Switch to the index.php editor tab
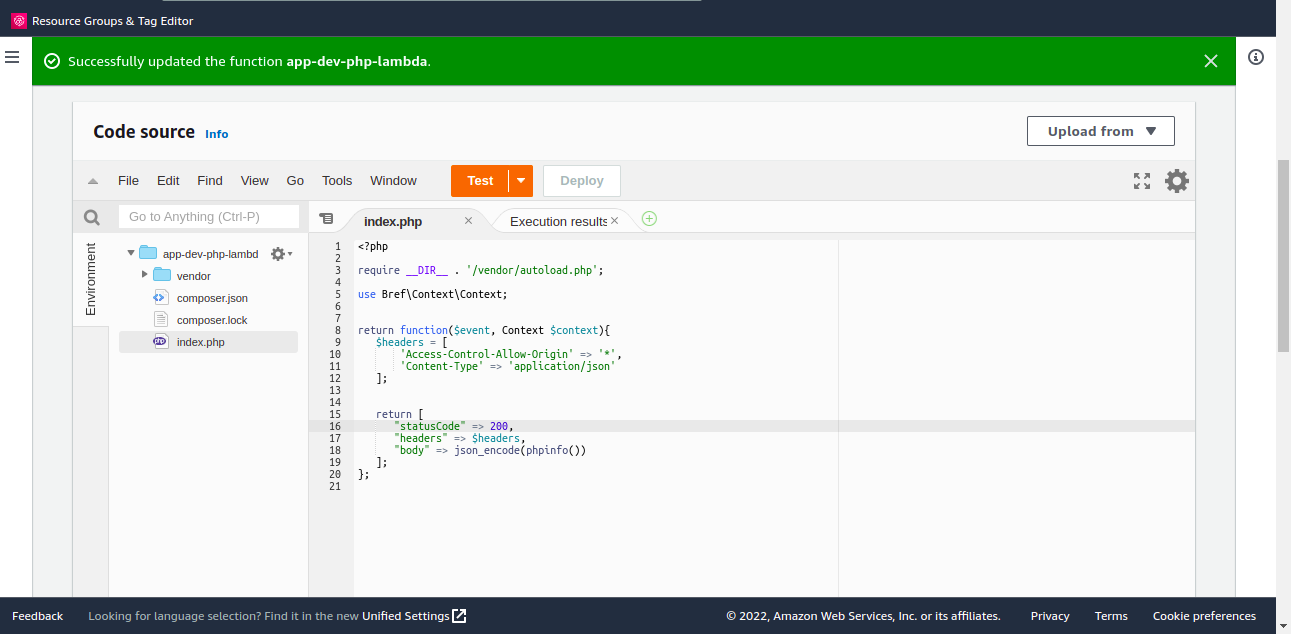This screenshot has height=634, width=1291. point(393,222)
